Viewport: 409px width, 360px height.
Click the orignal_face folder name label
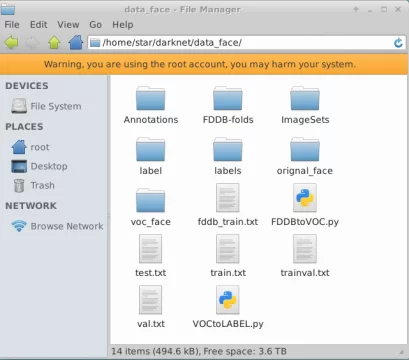coord(305,171)
